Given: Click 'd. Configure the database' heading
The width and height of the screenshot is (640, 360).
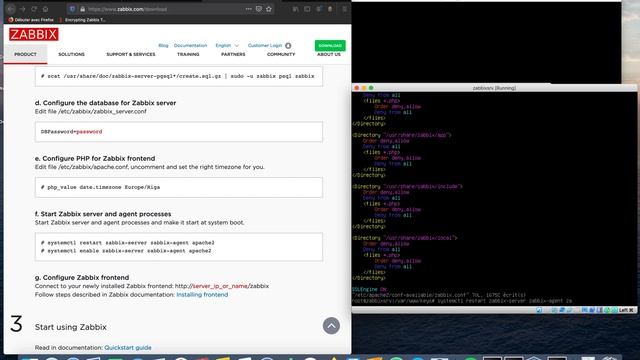Looking at the screenshot, I should point(105,103).
